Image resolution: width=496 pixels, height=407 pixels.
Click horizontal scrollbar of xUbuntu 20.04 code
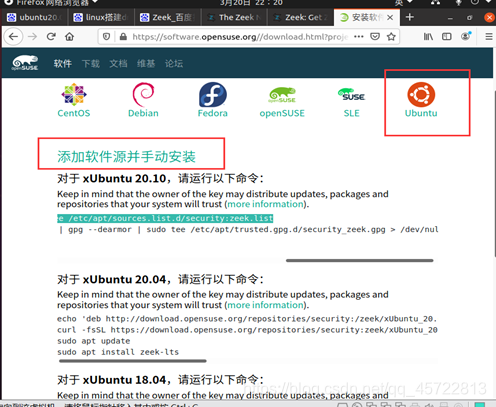133,361
